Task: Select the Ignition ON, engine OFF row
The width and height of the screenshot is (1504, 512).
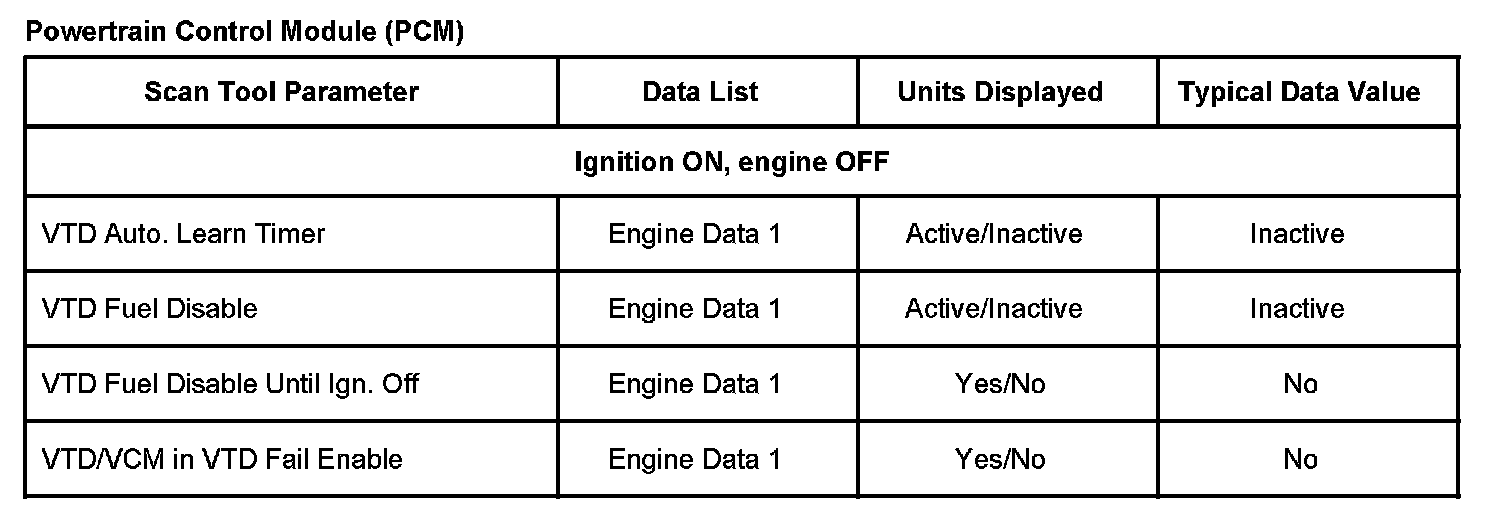Action: (731, 162)
